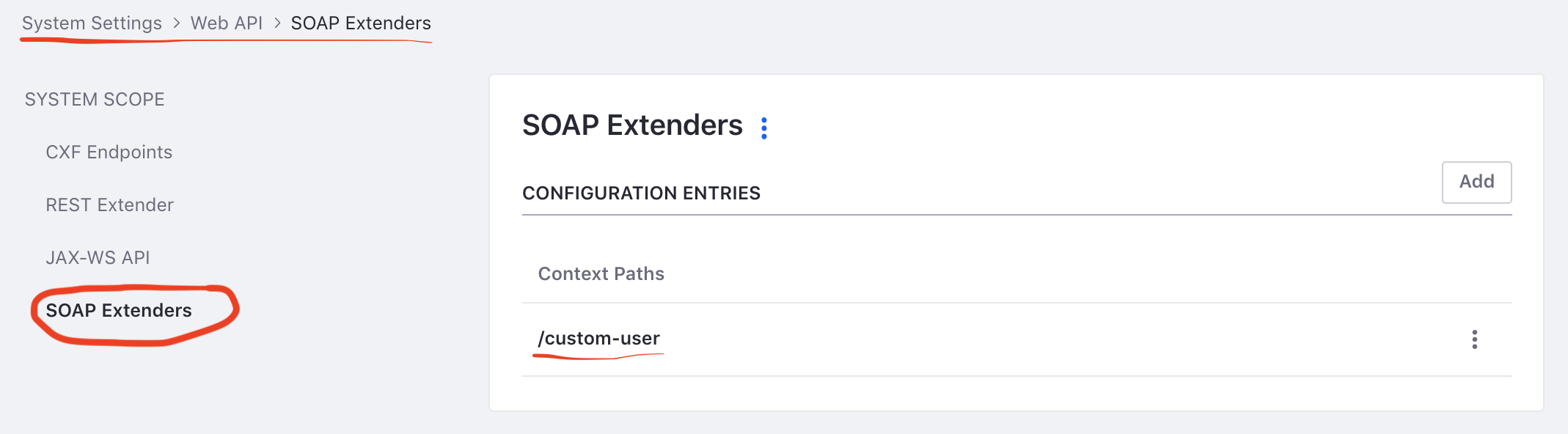1568x434 pixels.
Task: Open the /custom-user context path entry
Action: click(x=598, y=338)
